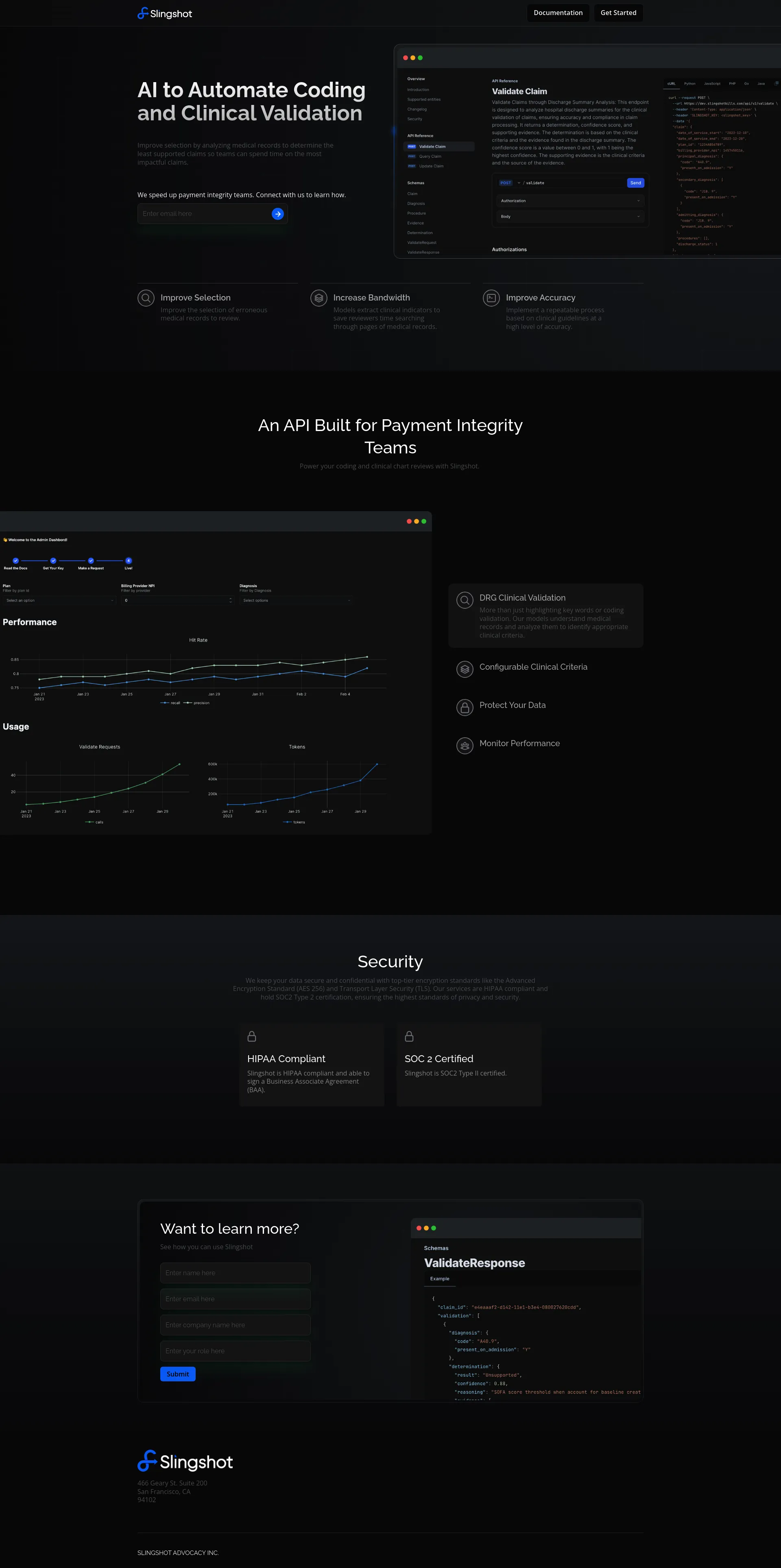
Task: Click the Example tab under ValidateResponse
Action: pyautogui.click(x=439, y=1279)
